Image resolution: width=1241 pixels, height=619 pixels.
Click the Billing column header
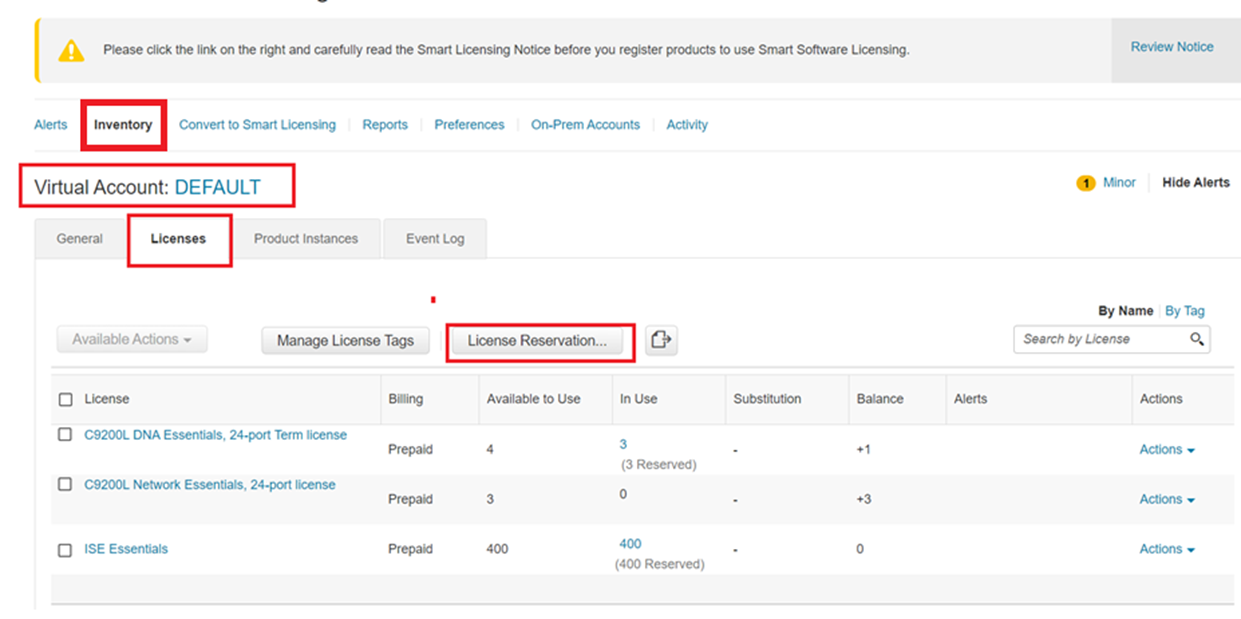point(405,399)
